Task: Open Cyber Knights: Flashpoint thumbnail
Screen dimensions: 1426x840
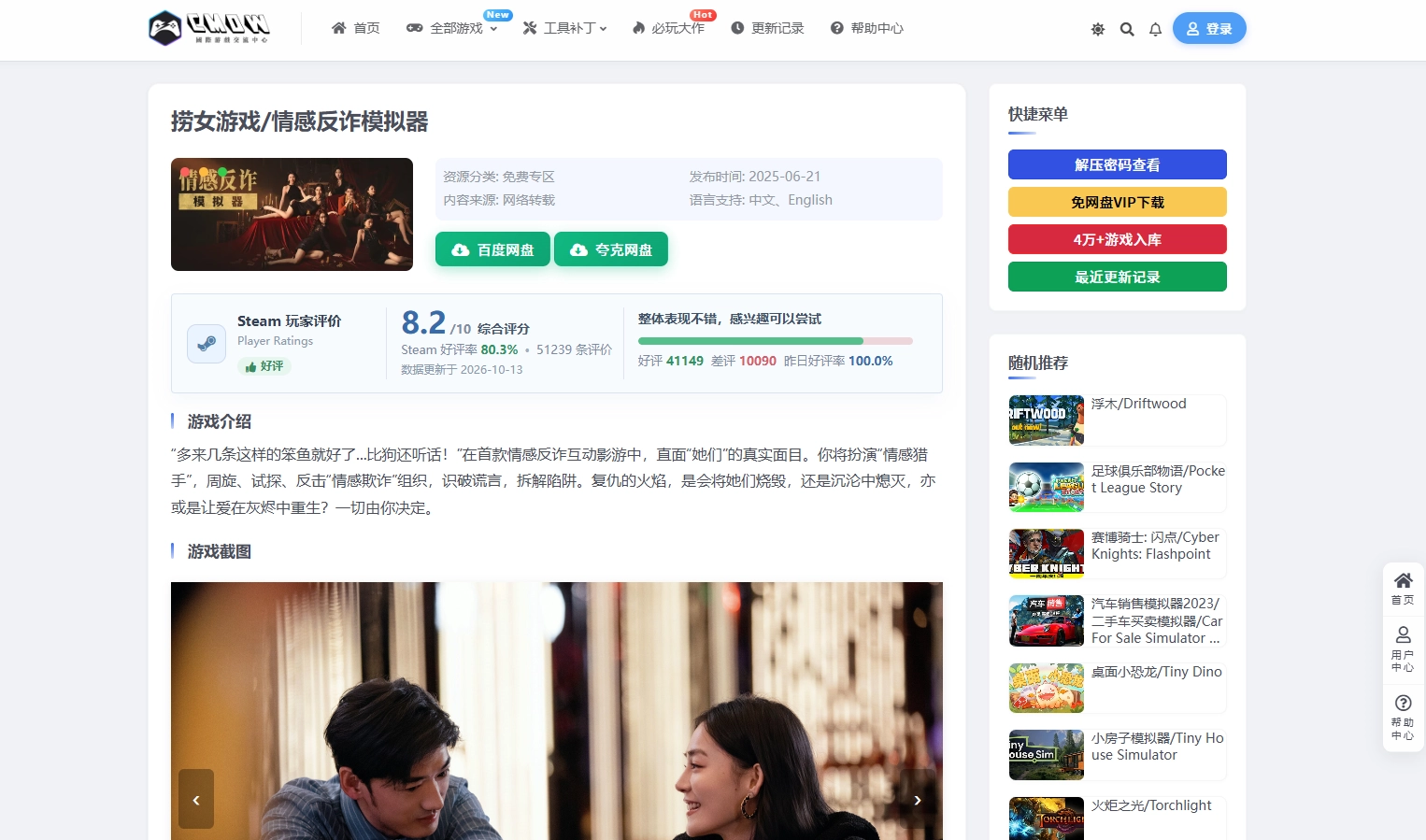Action: 1047,553
